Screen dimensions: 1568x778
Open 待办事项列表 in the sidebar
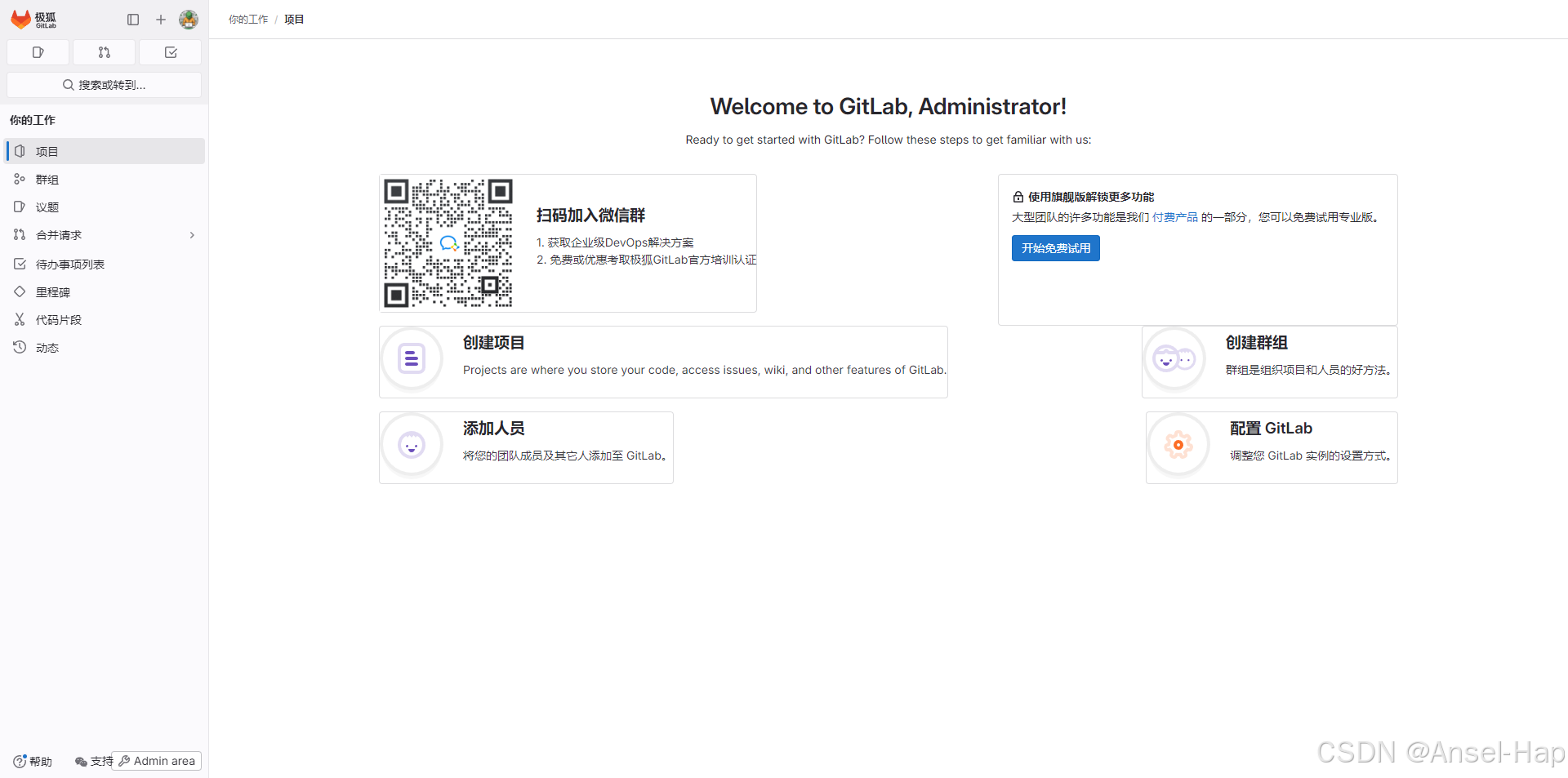pos(105,264)
